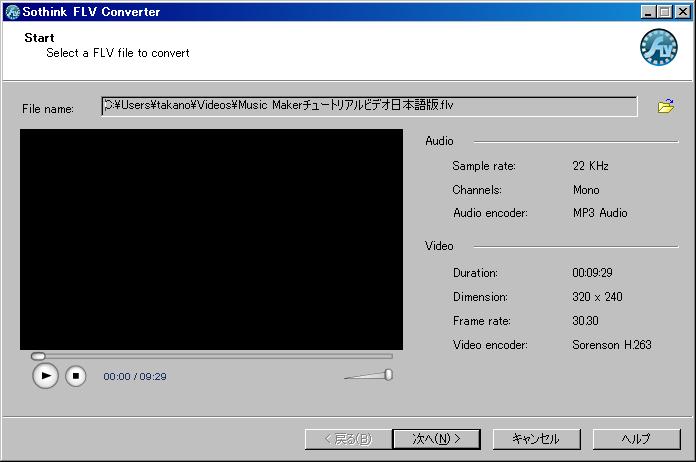Click the 'Audio' section heading
The image size is (696, 462).
point(439,141)
